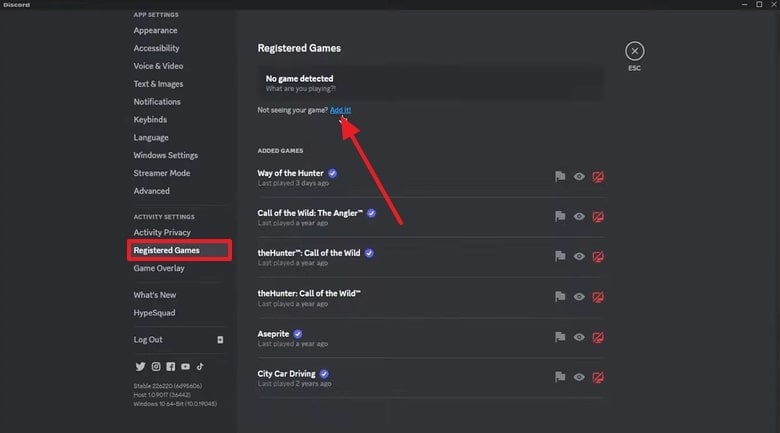The width and height of the screenshot is (780, 433).
Task: Click verified badge next to Aseprite
Action: tap(297, 334)
